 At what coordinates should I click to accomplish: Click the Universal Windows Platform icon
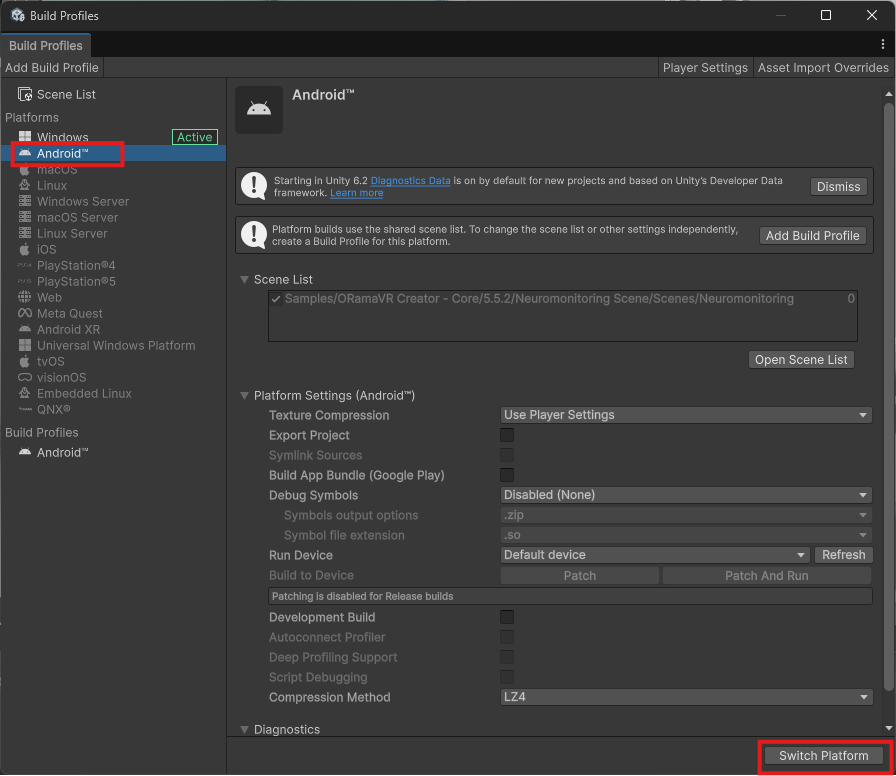coord(25,345)
